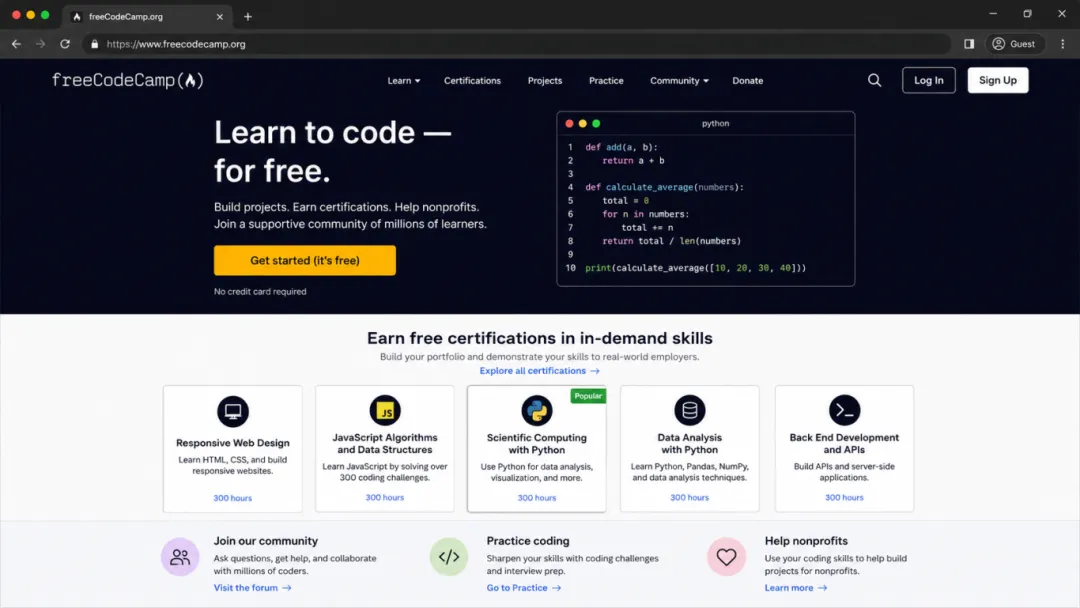Viewport: 1080px width, 608px height.
Task: Open Data Analysis with Python title
Action: pos(689,443)
